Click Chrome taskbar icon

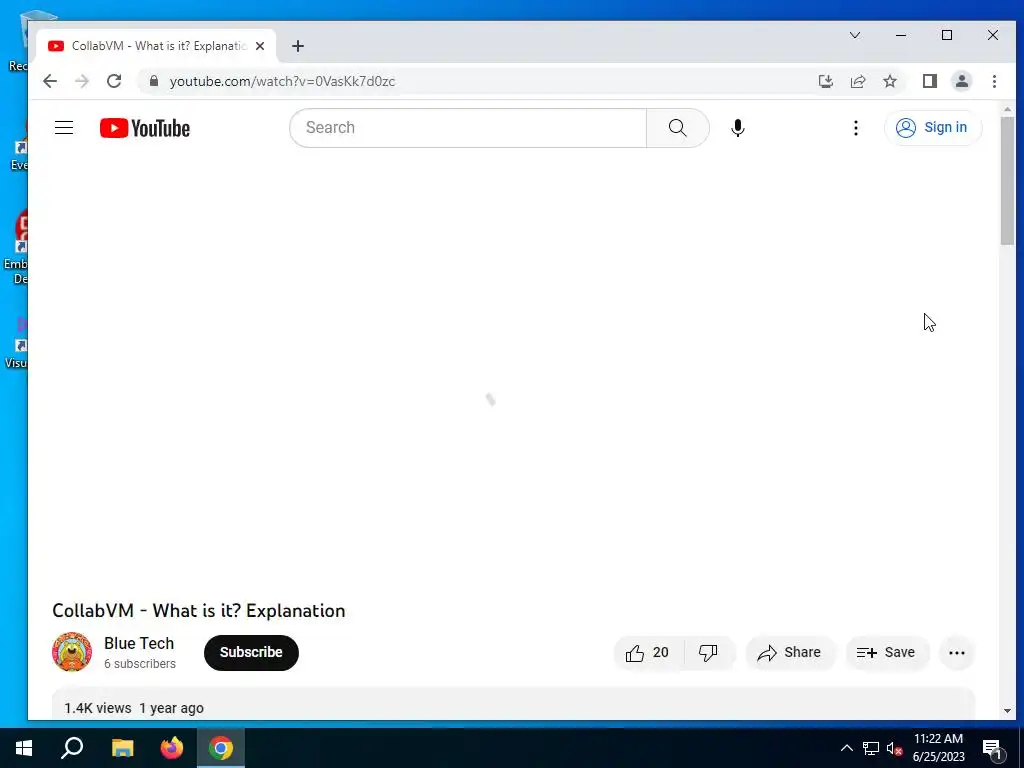tap(221, 748)
